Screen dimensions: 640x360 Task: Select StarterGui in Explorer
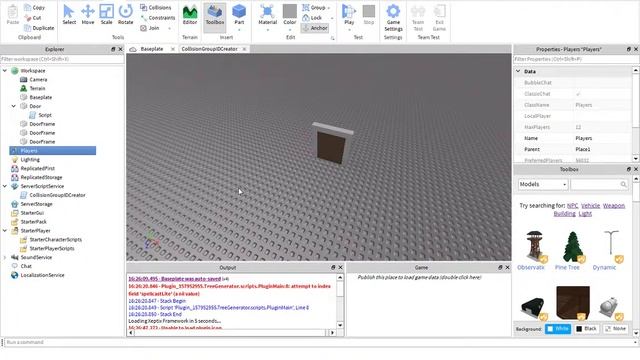pyautogui.click(x=32, y=213)
